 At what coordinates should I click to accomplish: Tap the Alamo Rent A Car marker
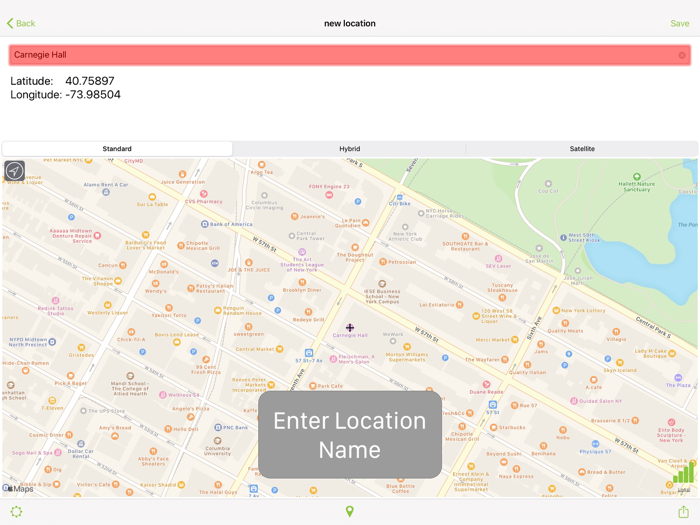coord(106,192)
